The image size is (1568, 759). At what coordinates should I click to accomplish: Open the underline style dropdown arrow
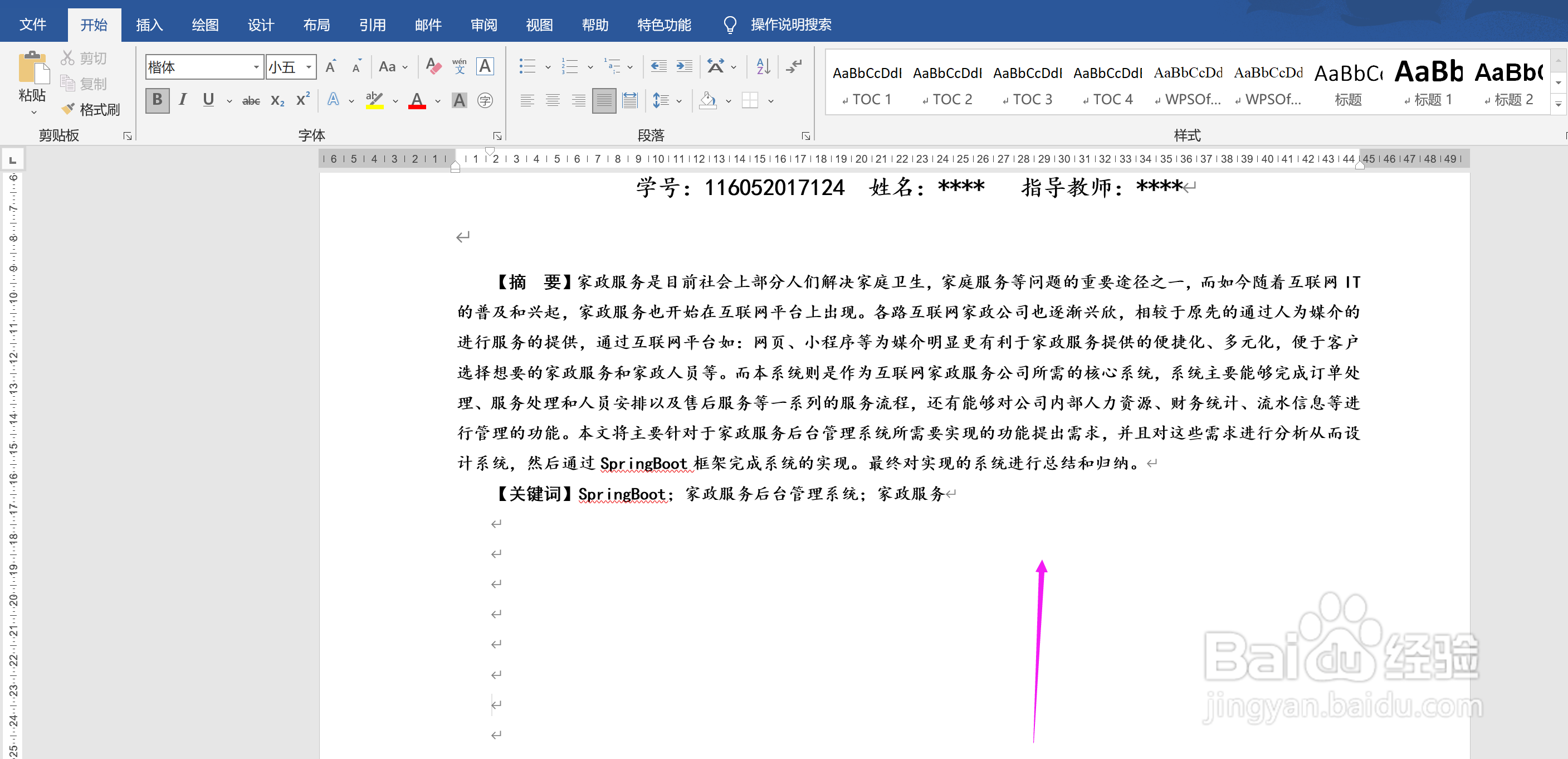(229, 101)
